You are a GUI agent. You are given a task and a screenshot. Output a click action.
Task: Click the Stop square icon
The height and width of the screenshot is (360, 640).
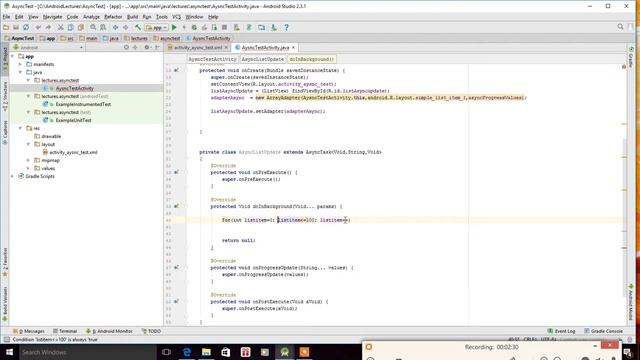(x=224, y=27)
